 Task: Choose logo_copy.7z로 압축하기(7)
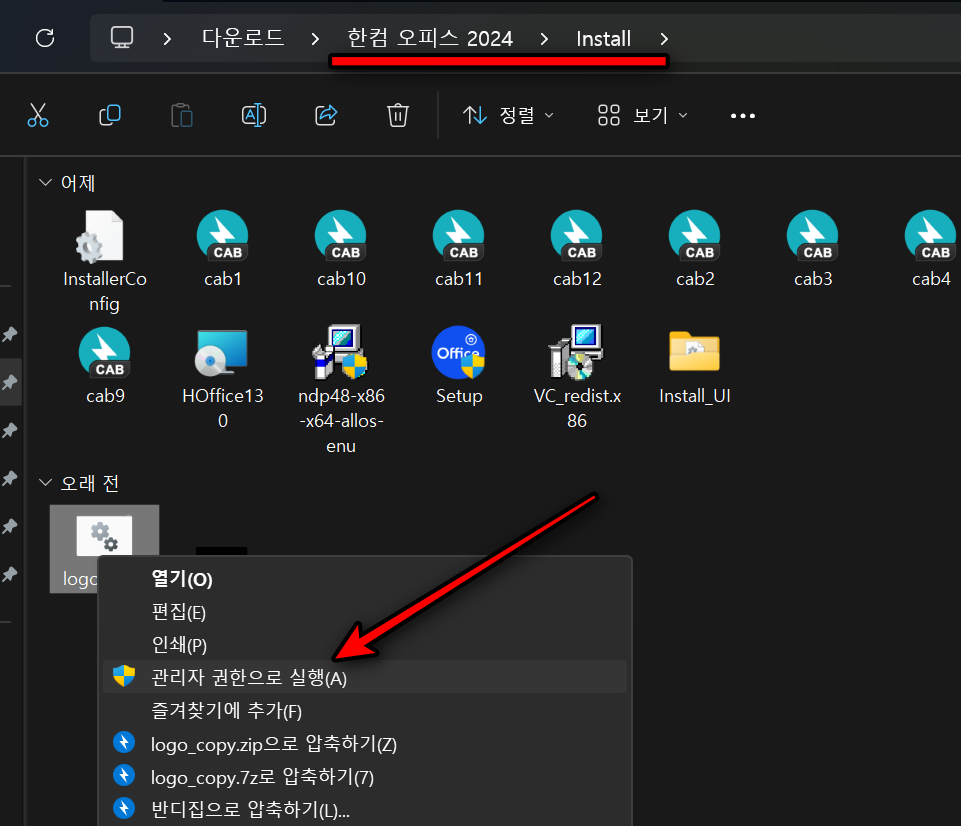[x=365, y=776]
